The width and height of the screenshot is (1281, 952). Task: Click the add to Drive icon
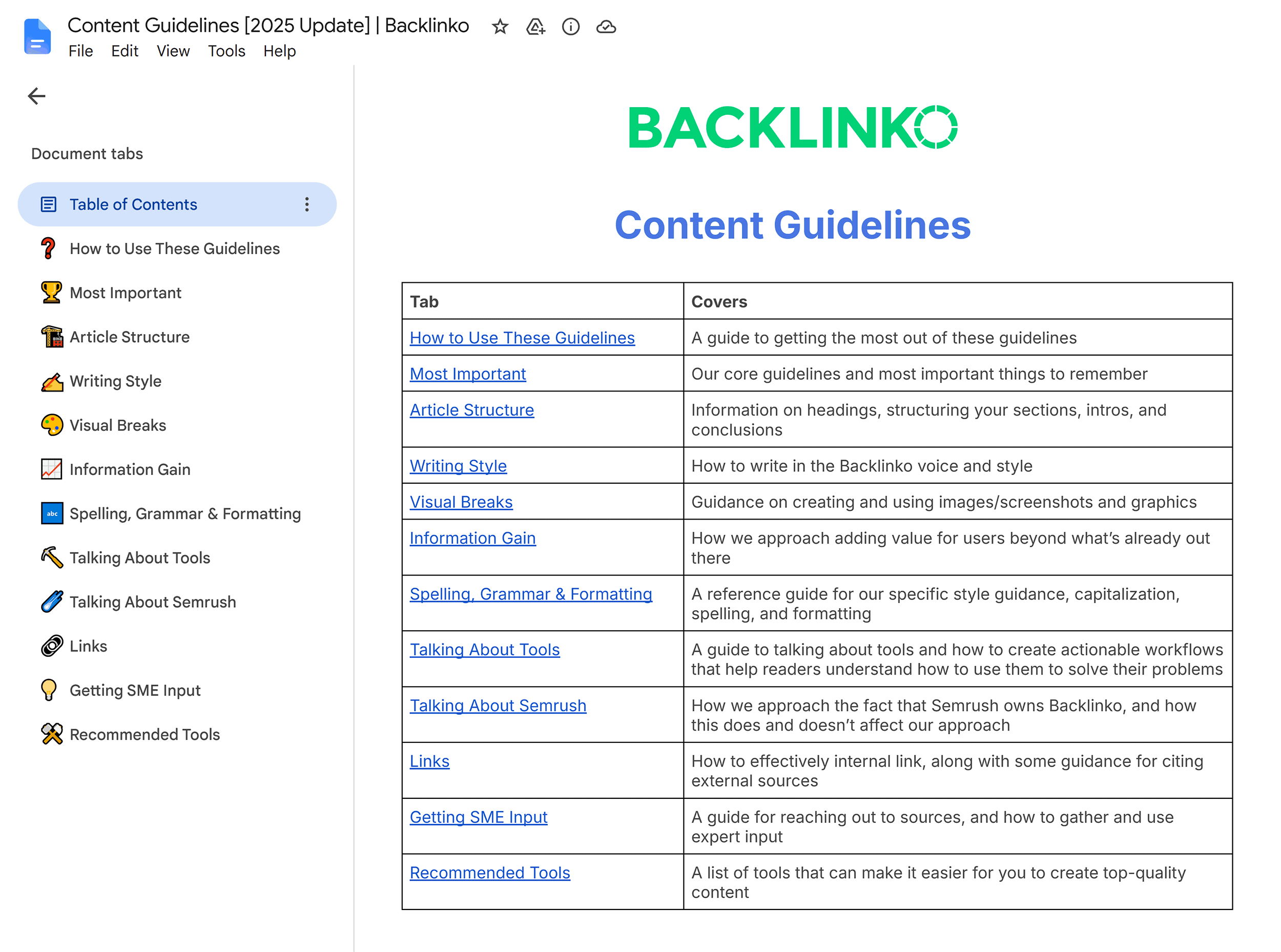tap(535, 27)
